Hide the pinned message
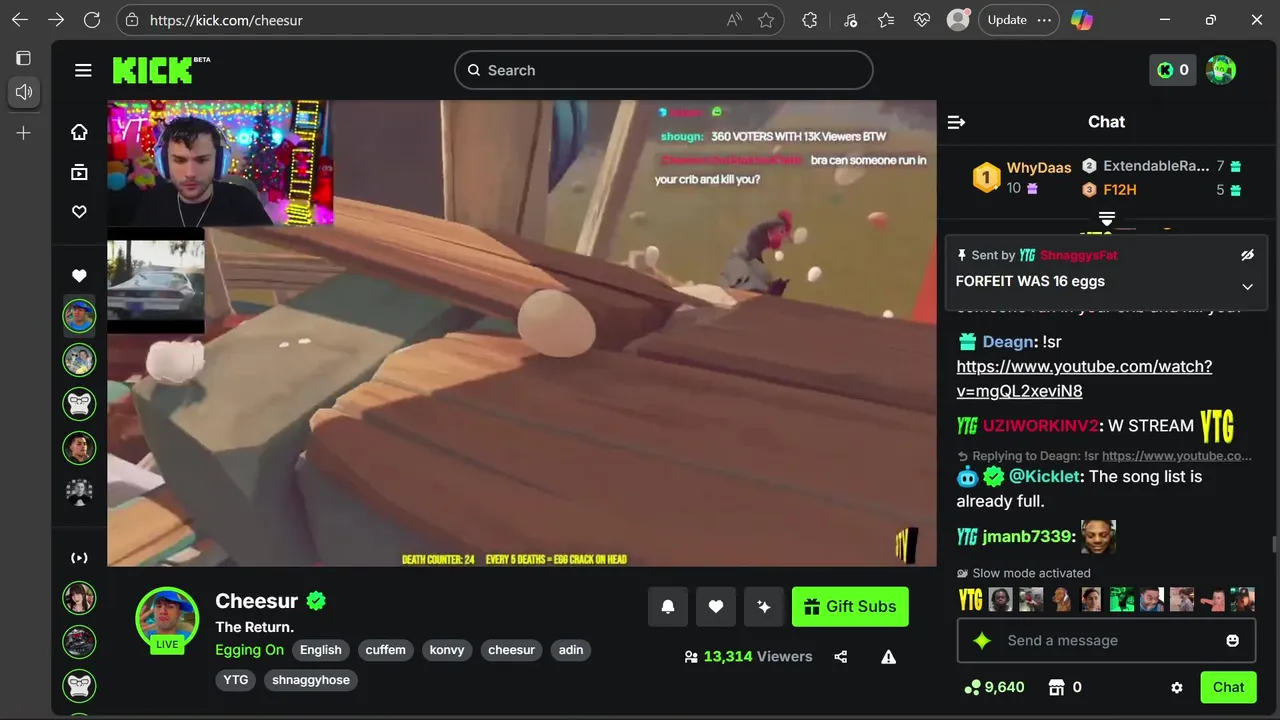Image resolution: width=1280 pixels, height=720 pixels. coord(1247,255)
